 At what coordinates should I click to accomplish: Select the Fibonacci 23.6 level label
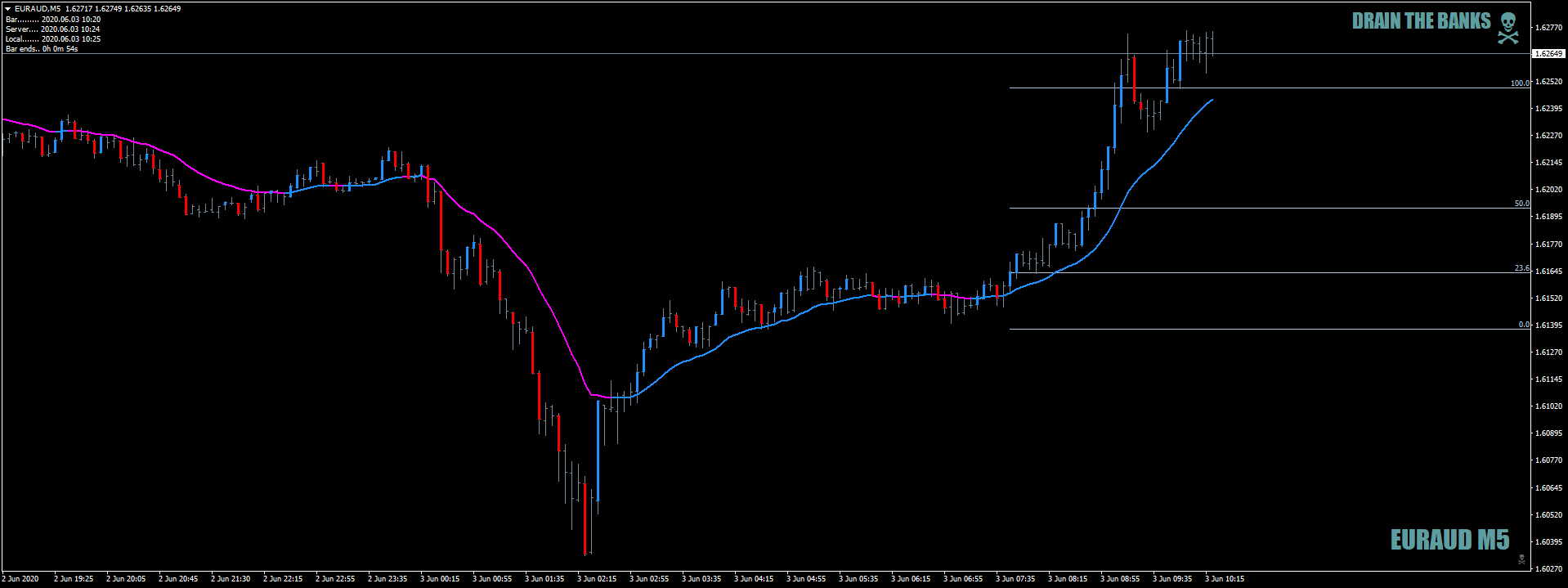[1521, 268]
